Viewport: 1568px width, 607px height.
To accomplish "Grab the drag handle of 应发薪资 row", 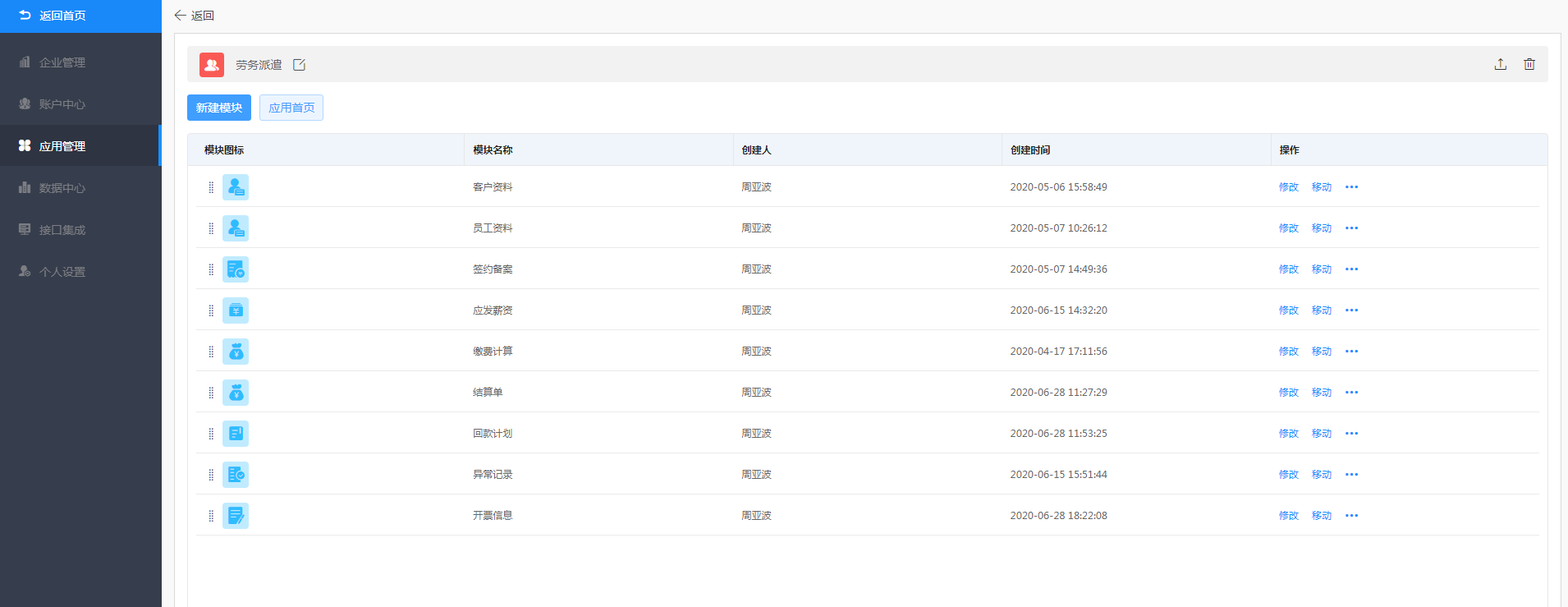I will (x=211, y=310).
